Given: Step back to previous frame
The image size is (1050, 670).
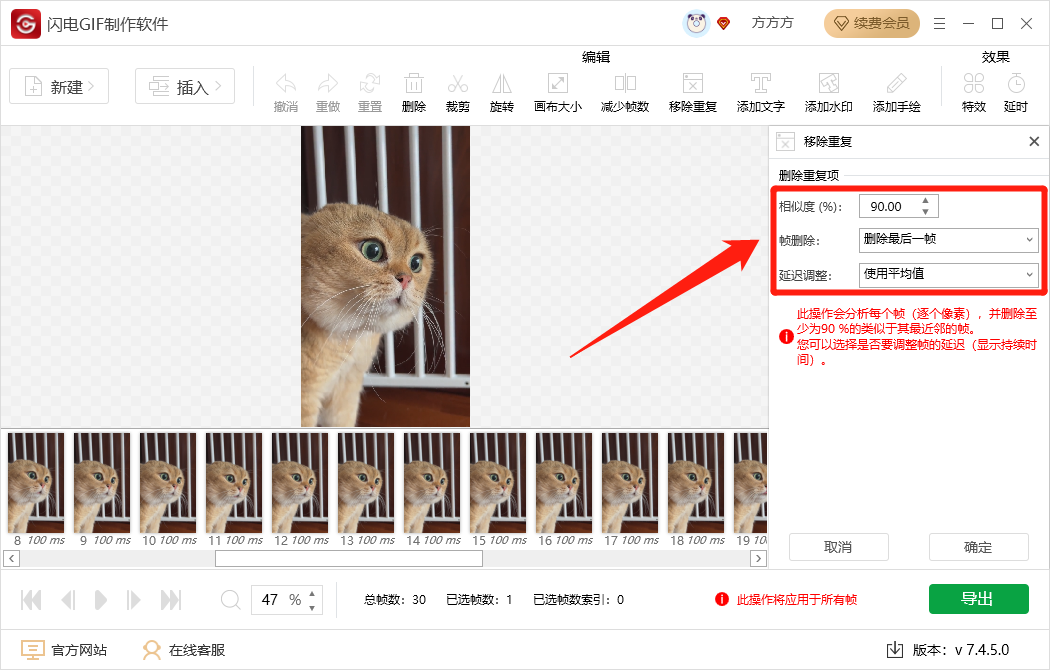Looking at the screenshot, I should (x=68, y=600).
